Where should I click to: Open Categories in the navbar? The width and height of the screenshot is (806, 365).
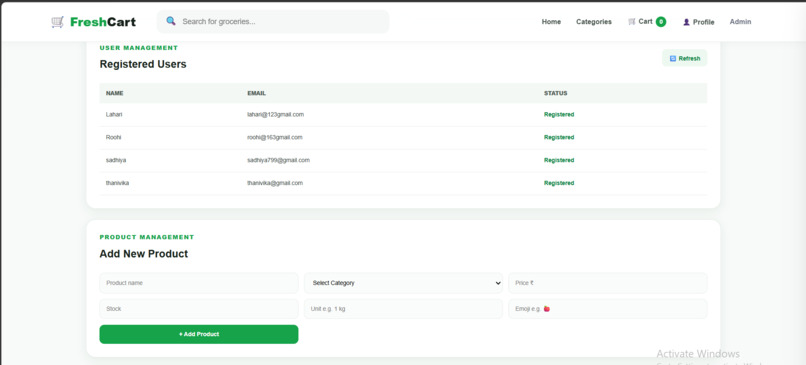tap(594, 22)
